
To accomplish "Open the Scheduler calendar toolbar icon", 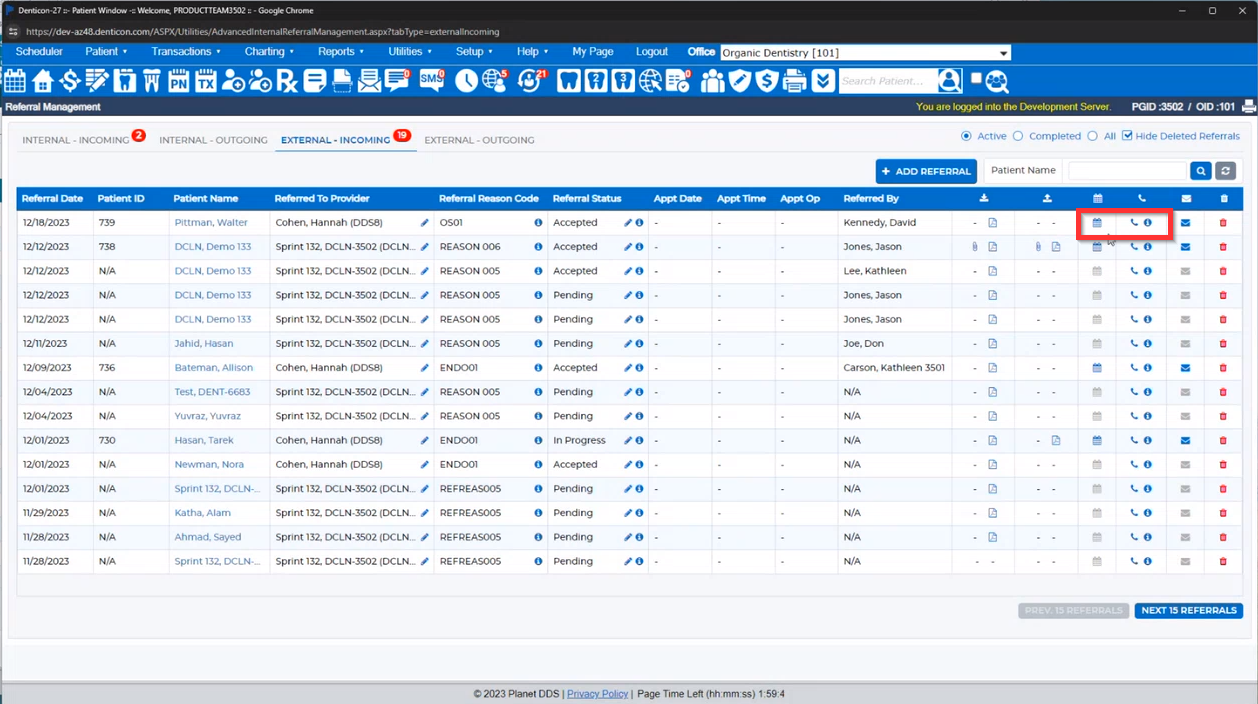I will point(15,81).
